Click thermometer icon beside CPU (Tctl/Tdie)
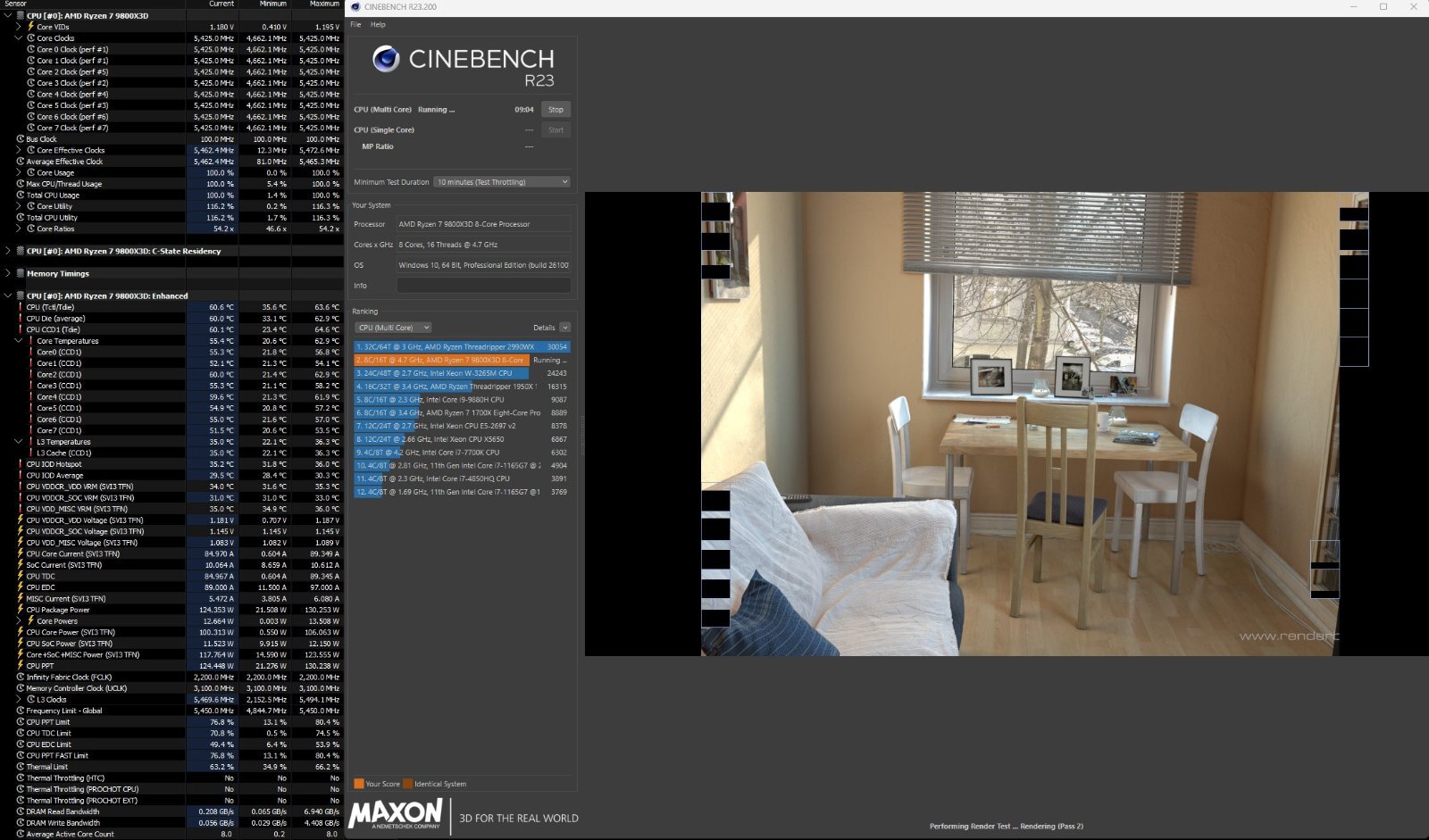The image size is (1429, 840). tap(21, 307)
